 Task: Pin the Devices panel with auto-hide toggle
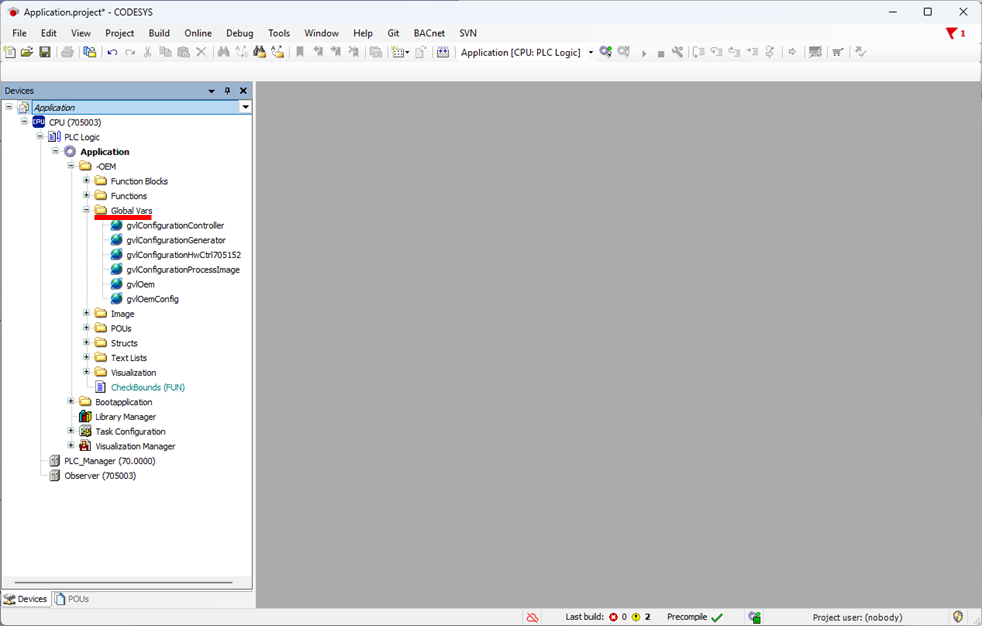point(227,91)
